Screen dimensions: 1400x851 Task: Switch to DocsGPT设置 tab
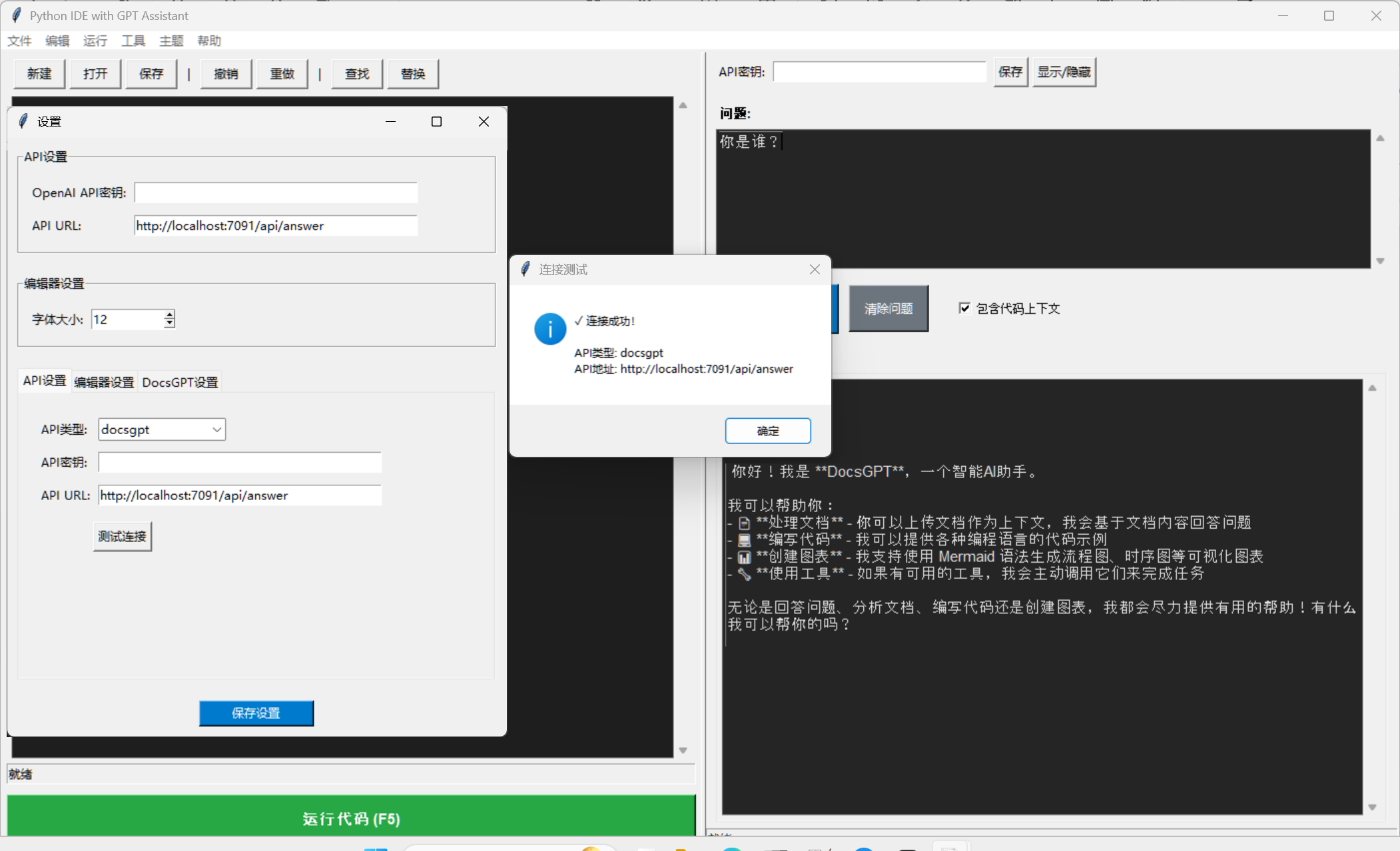180,382
